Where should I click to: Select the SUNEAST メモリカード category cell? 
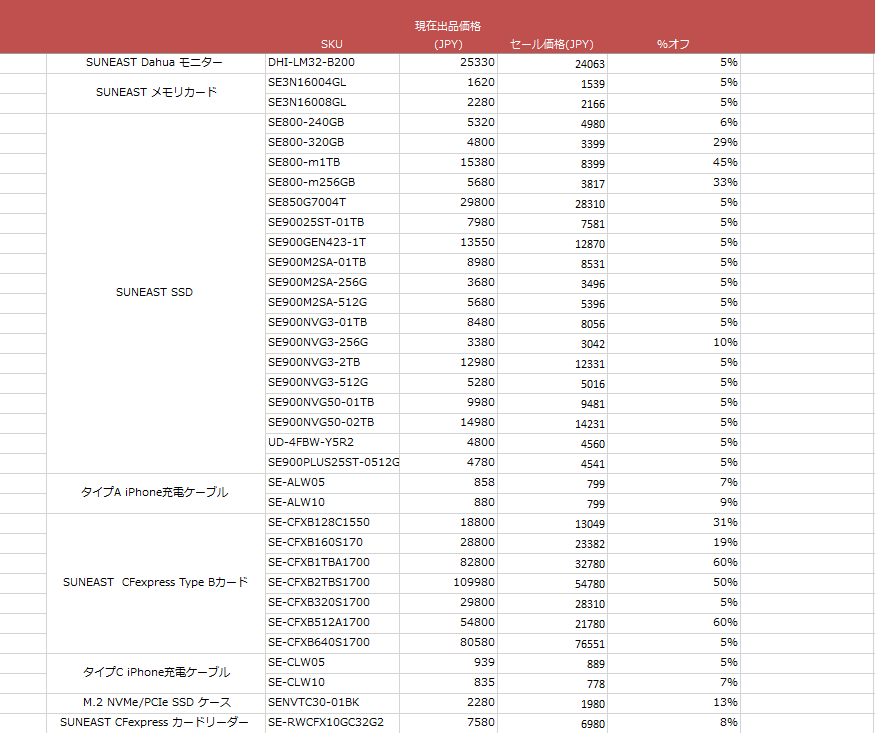(x=155, y=93)
